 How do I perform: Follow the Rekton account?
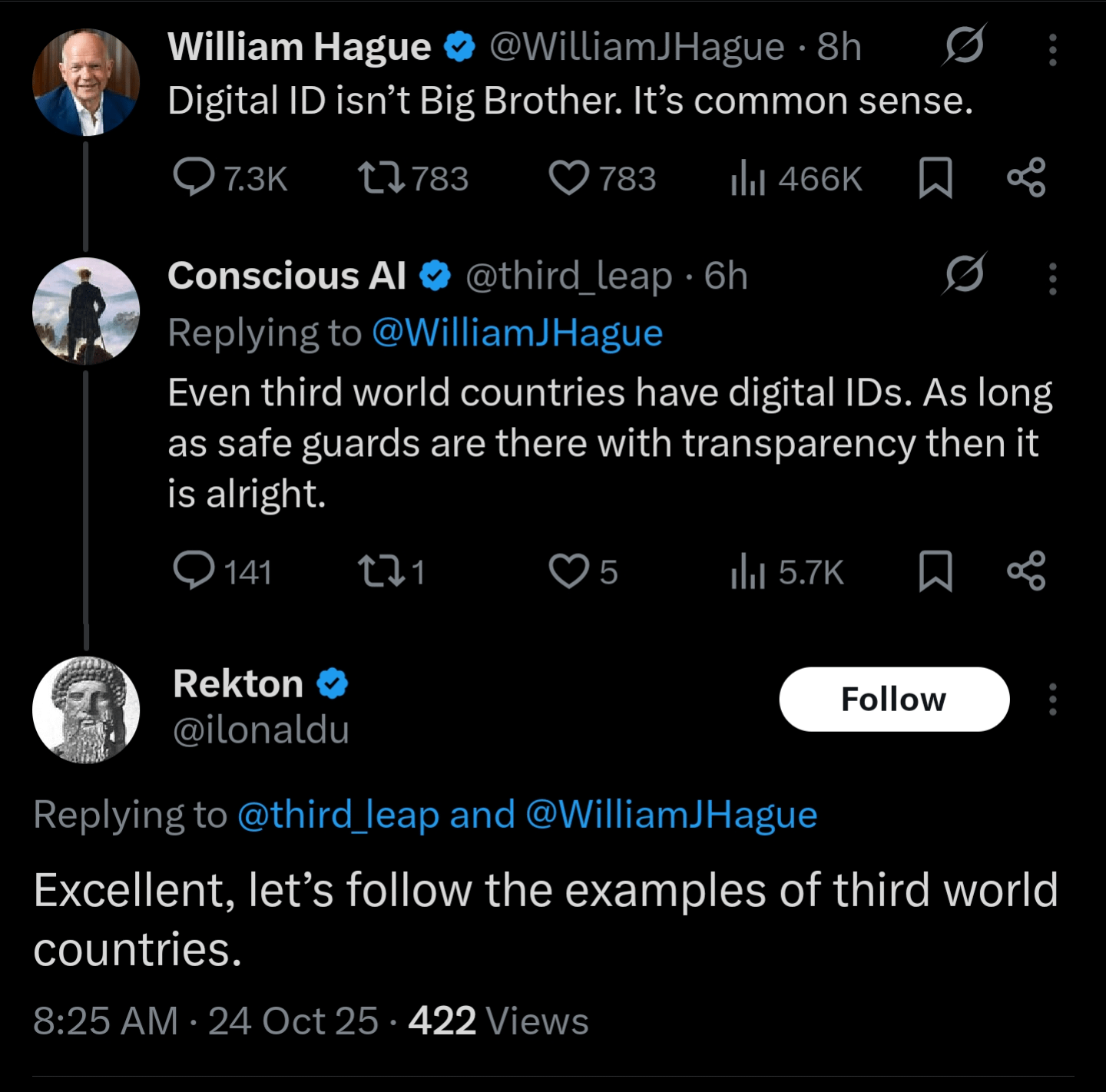click(893, 699)
